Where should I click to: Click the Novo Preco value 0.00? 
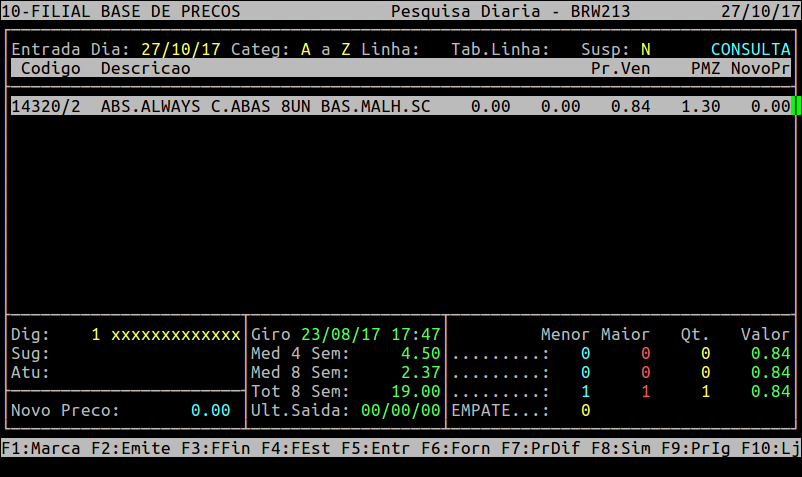point(211,411)
